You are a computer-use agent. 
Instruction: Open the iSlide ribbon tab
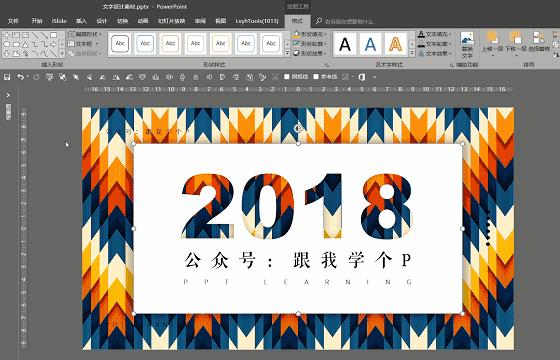59,21
